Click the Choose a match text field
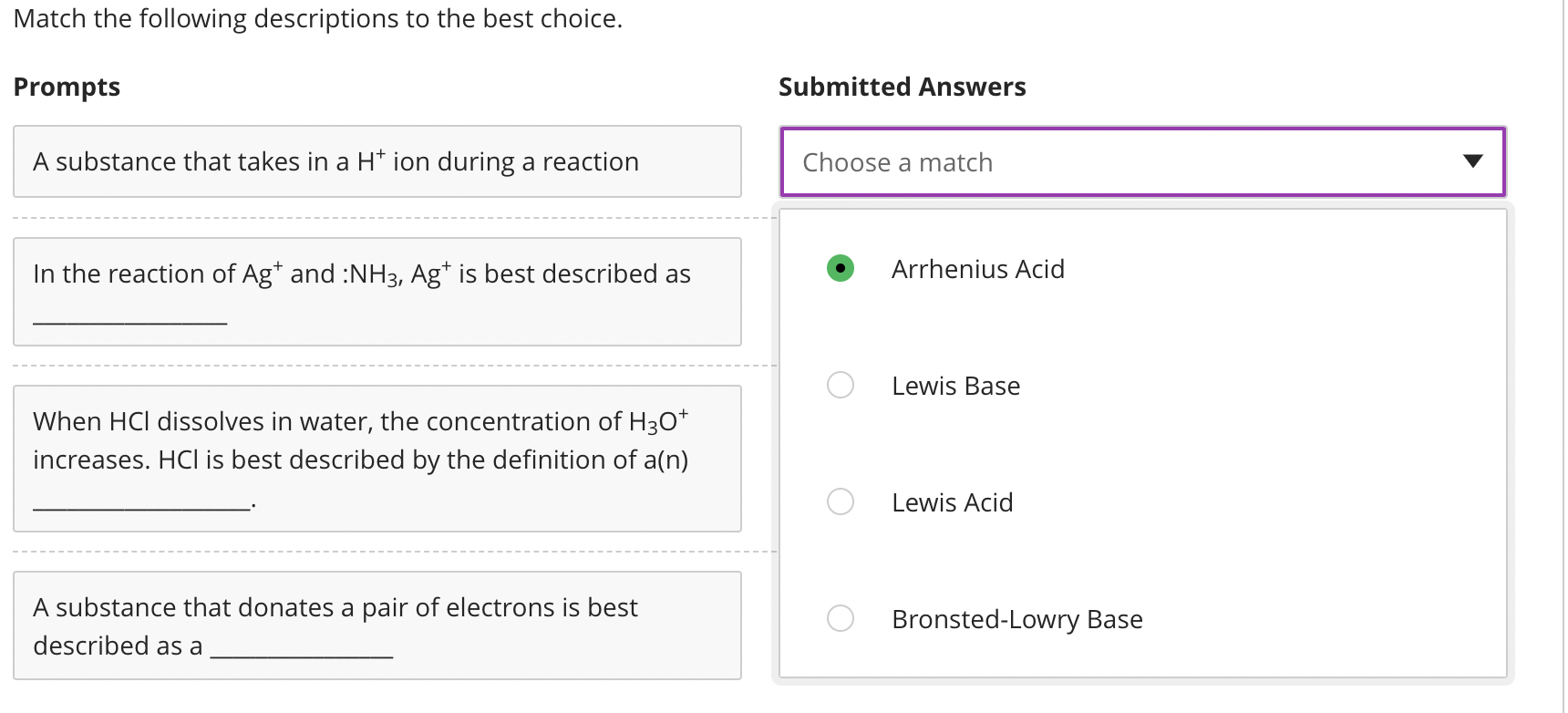This screenshot has height=713, width=1568. [1003, 161]
